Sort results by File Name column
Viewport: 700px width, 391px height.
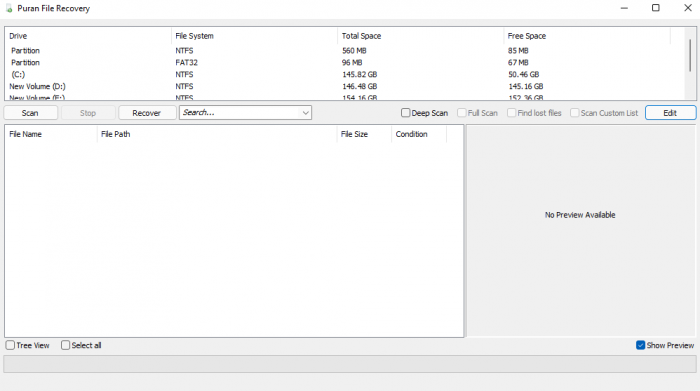(x=51, y=134)
